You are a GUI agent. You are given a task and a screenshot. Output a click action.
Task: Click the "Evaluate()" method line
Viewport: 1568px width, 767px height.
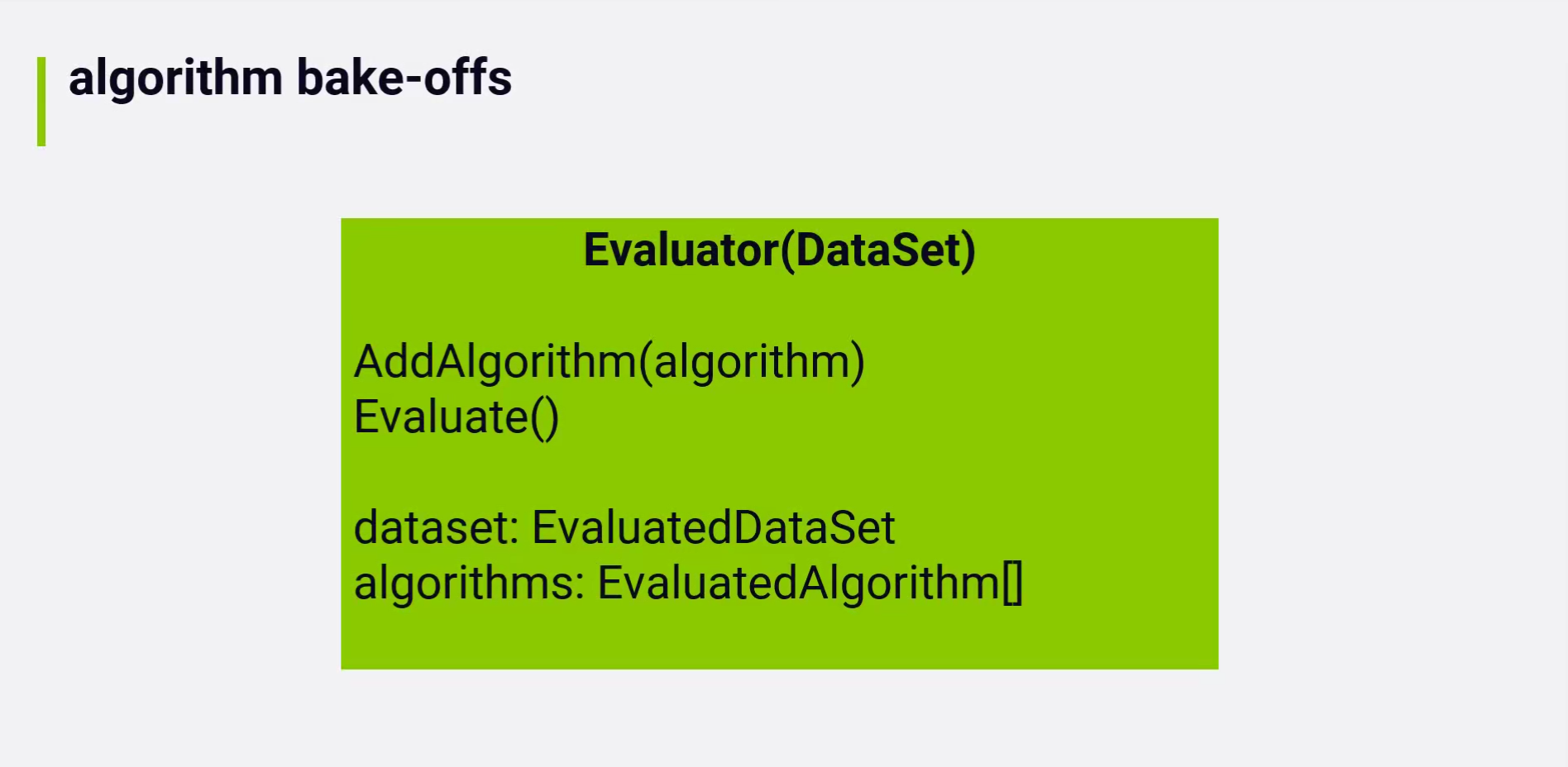tap(457, 417)
